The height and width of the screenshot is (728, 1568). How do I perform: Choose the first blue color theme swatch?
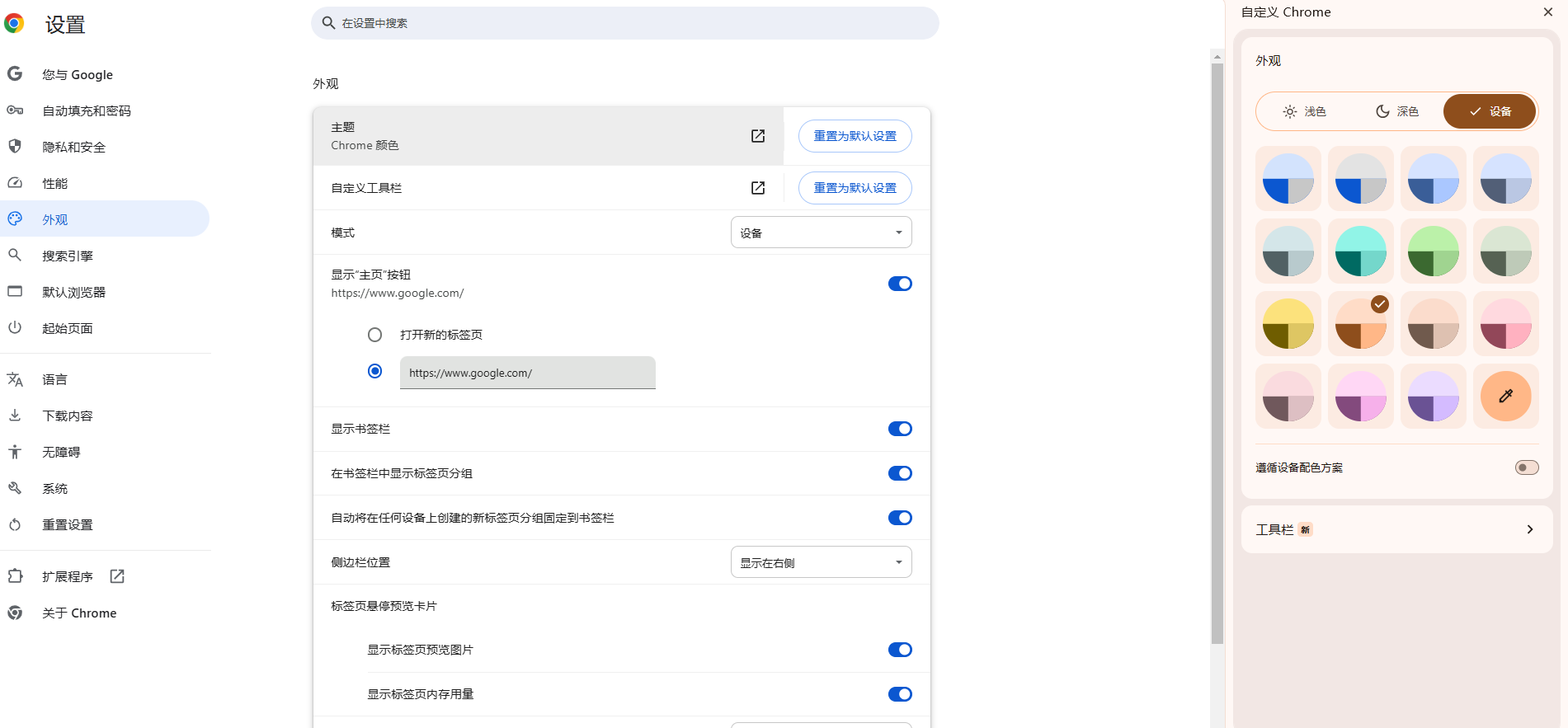pyautogui.click(x=1288, y=179)
